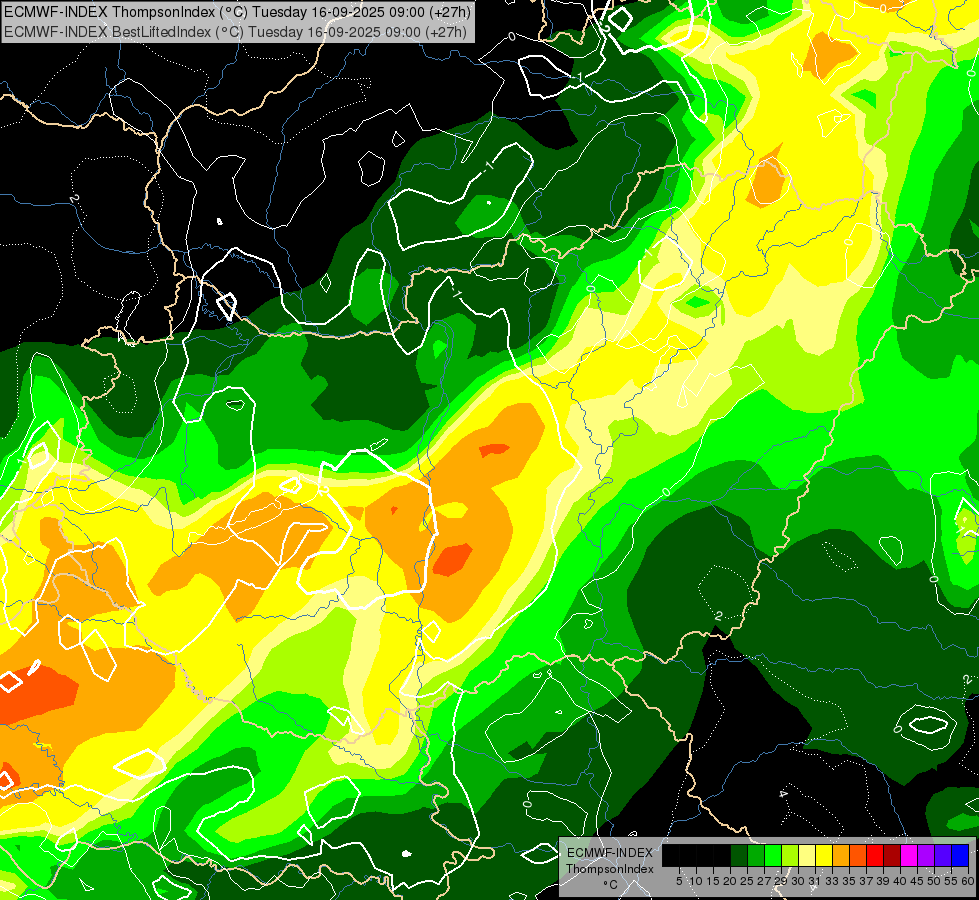This screenshot has width=979, height=900.
Task: Click the legend value label '29'
Action: pyautogui.click(x=781, y=881)
